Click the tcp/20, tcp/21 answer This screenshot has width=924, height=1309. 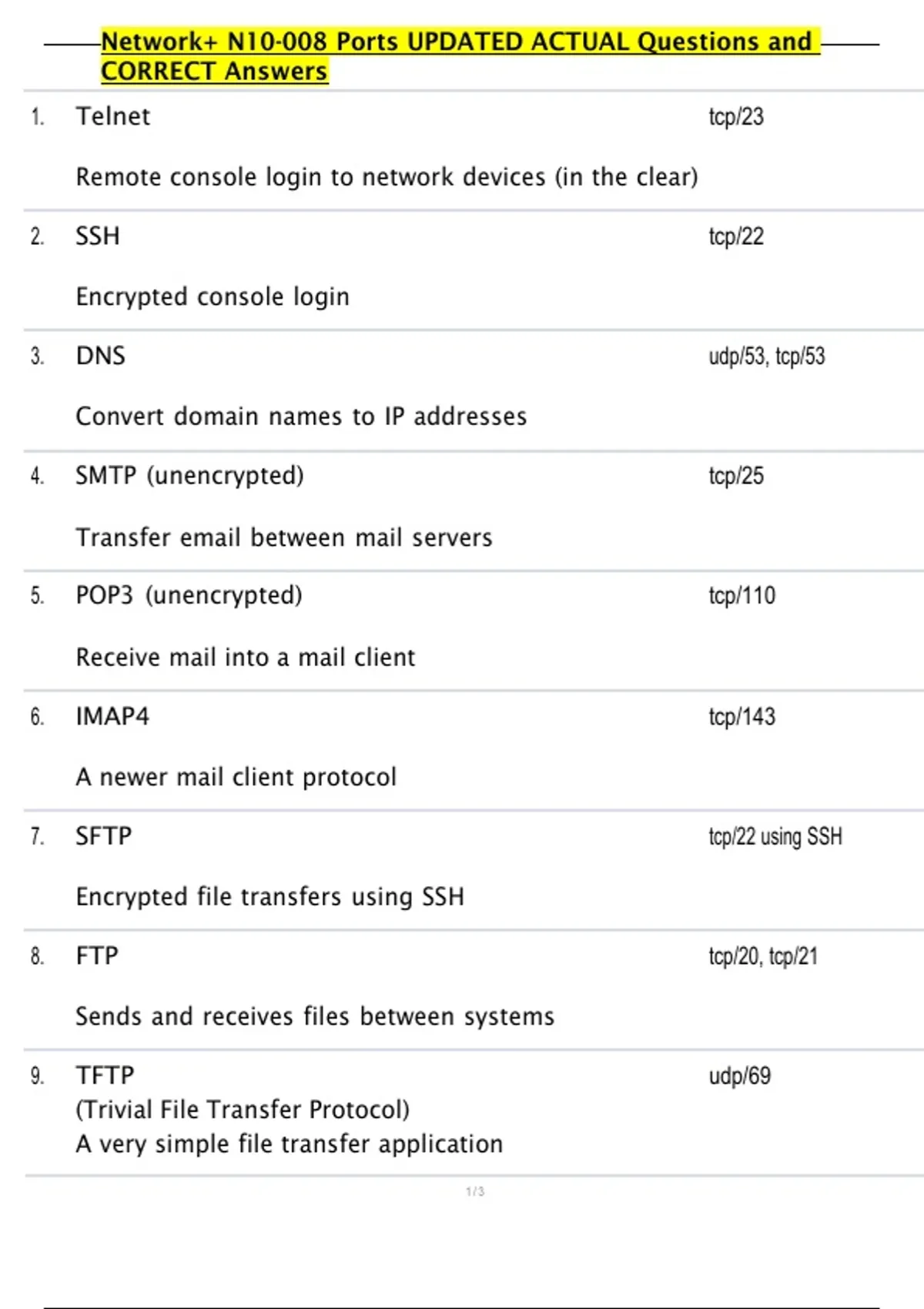[x=763, y=956]
